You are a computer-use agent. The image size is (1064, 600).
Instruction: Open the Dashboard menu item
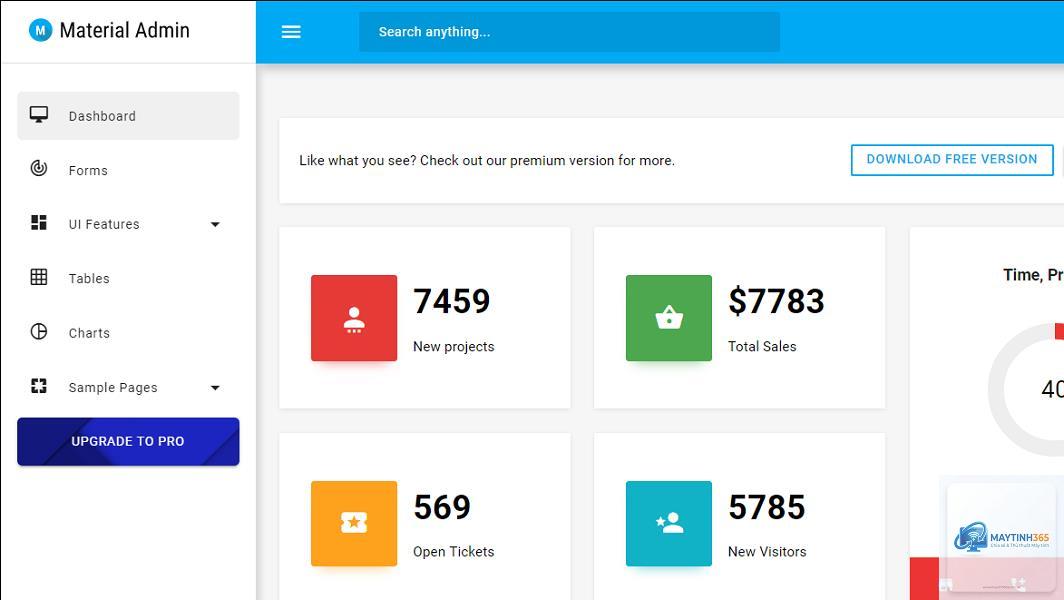[x=128, y=116]
